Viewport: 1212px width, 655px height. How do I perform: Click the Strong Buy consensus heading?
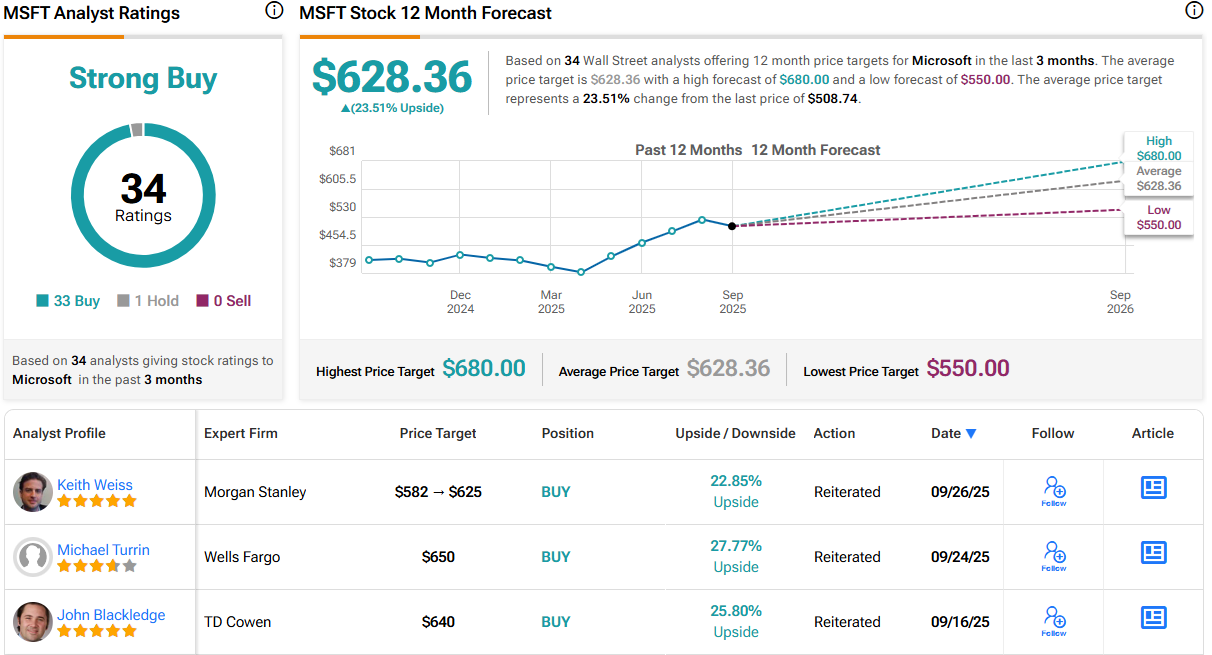(x=143, y=79)
